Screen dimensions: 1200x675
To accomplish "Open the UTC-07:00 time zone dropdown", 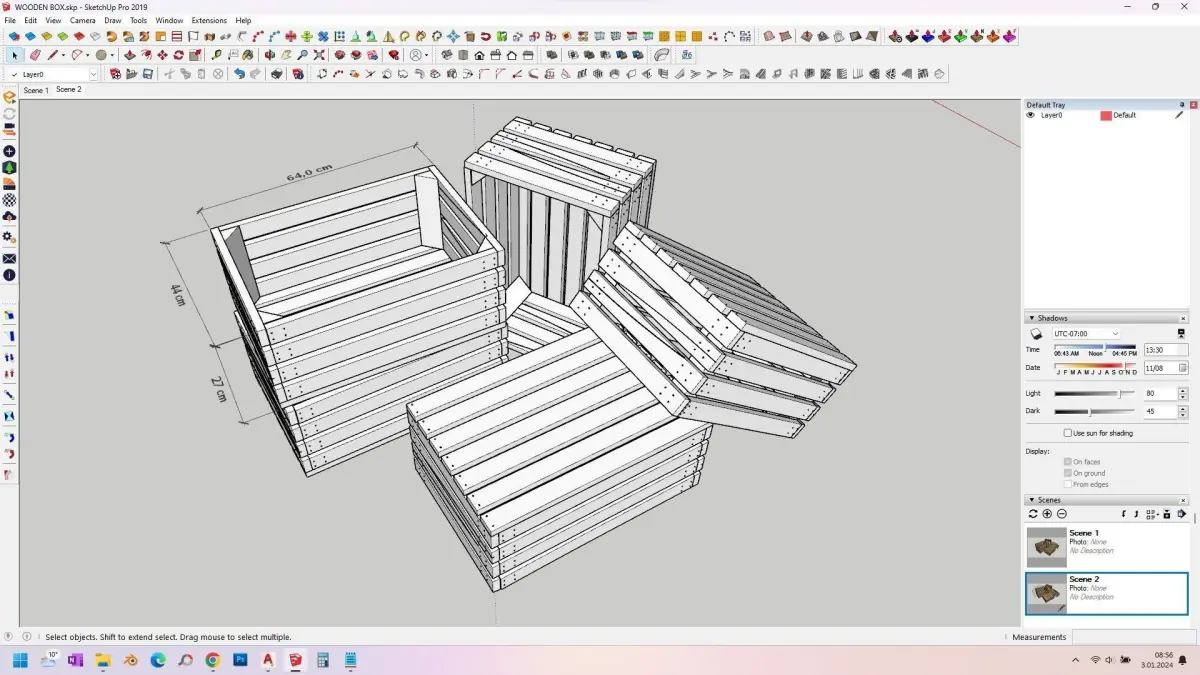I will click(1086, 333).
